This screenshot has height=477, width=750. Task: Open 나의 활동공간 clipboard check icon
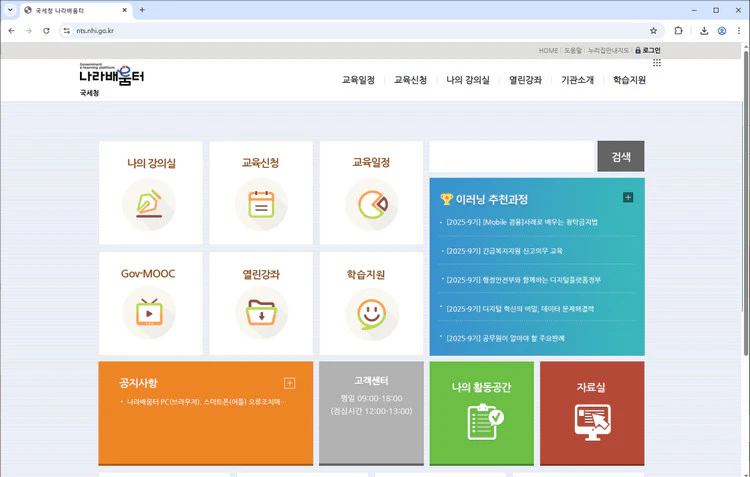481,420
